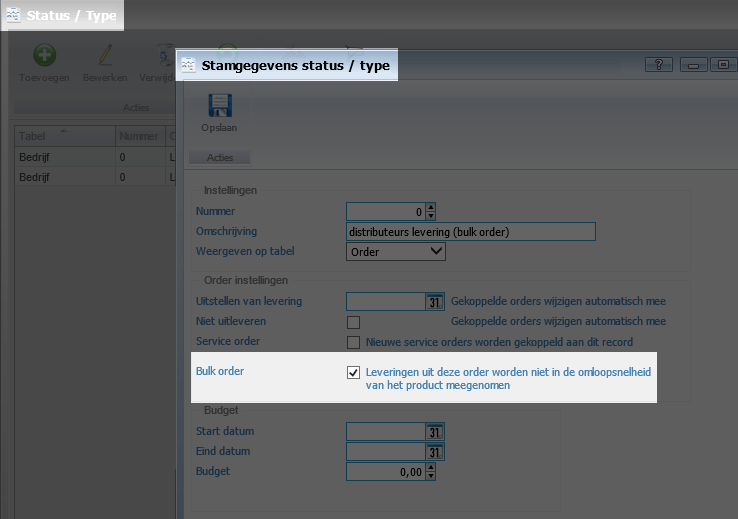The height and width of the screenshot is (519, 738).
Task: Open the Eind datum calendar picker
Action: [434, 452]
